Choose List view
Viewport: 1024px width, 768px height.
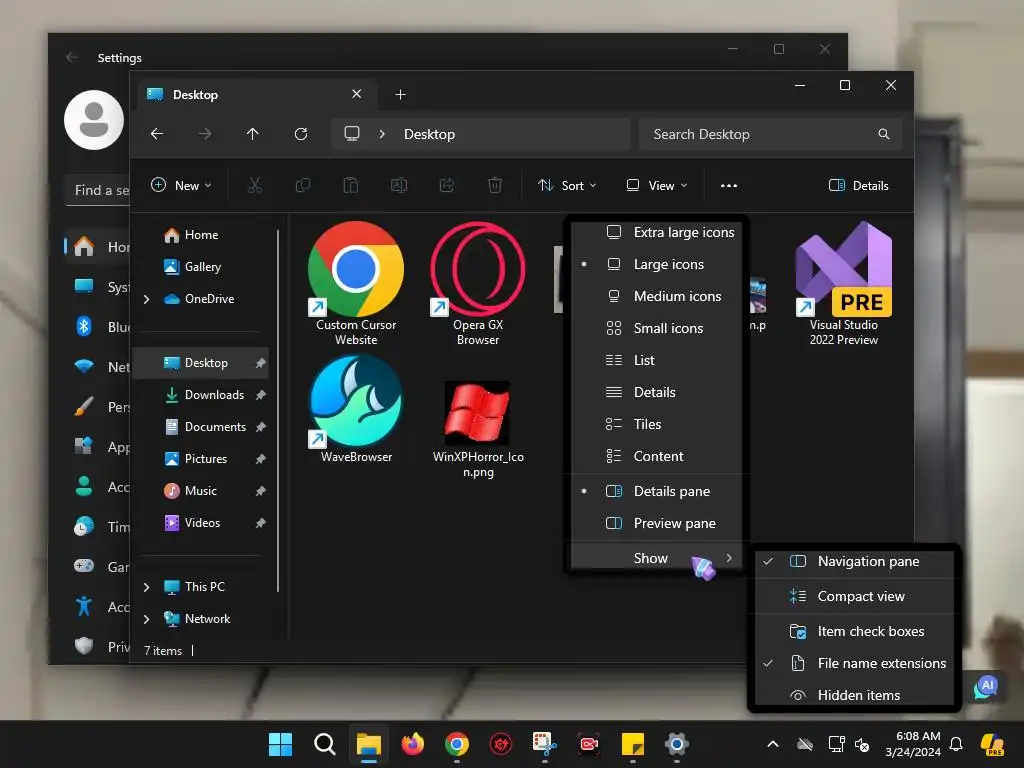pyautogui.click(x=656, y=360)
